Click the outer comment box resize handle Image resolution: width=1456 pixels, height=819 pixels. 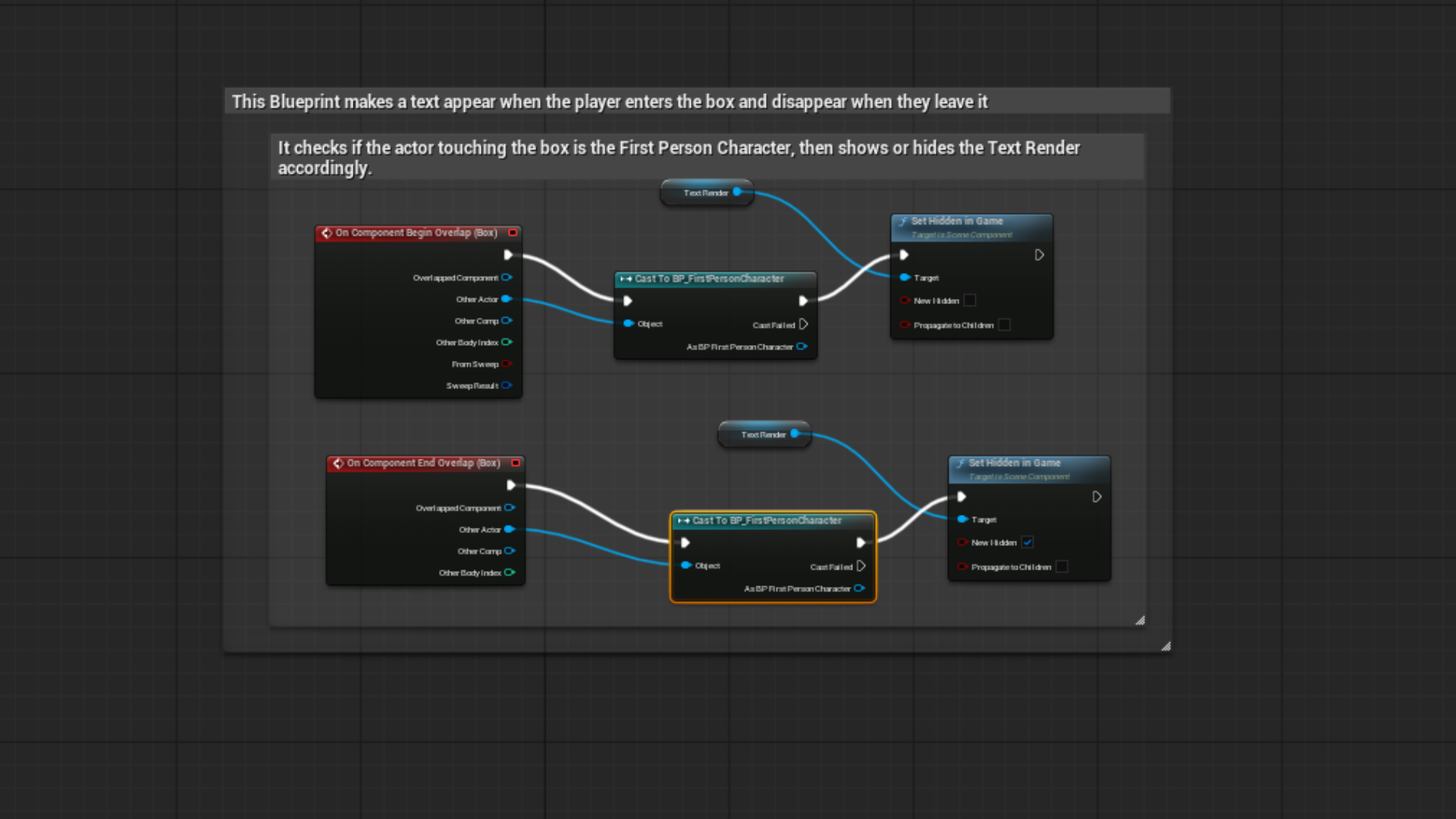(1166, 646)
